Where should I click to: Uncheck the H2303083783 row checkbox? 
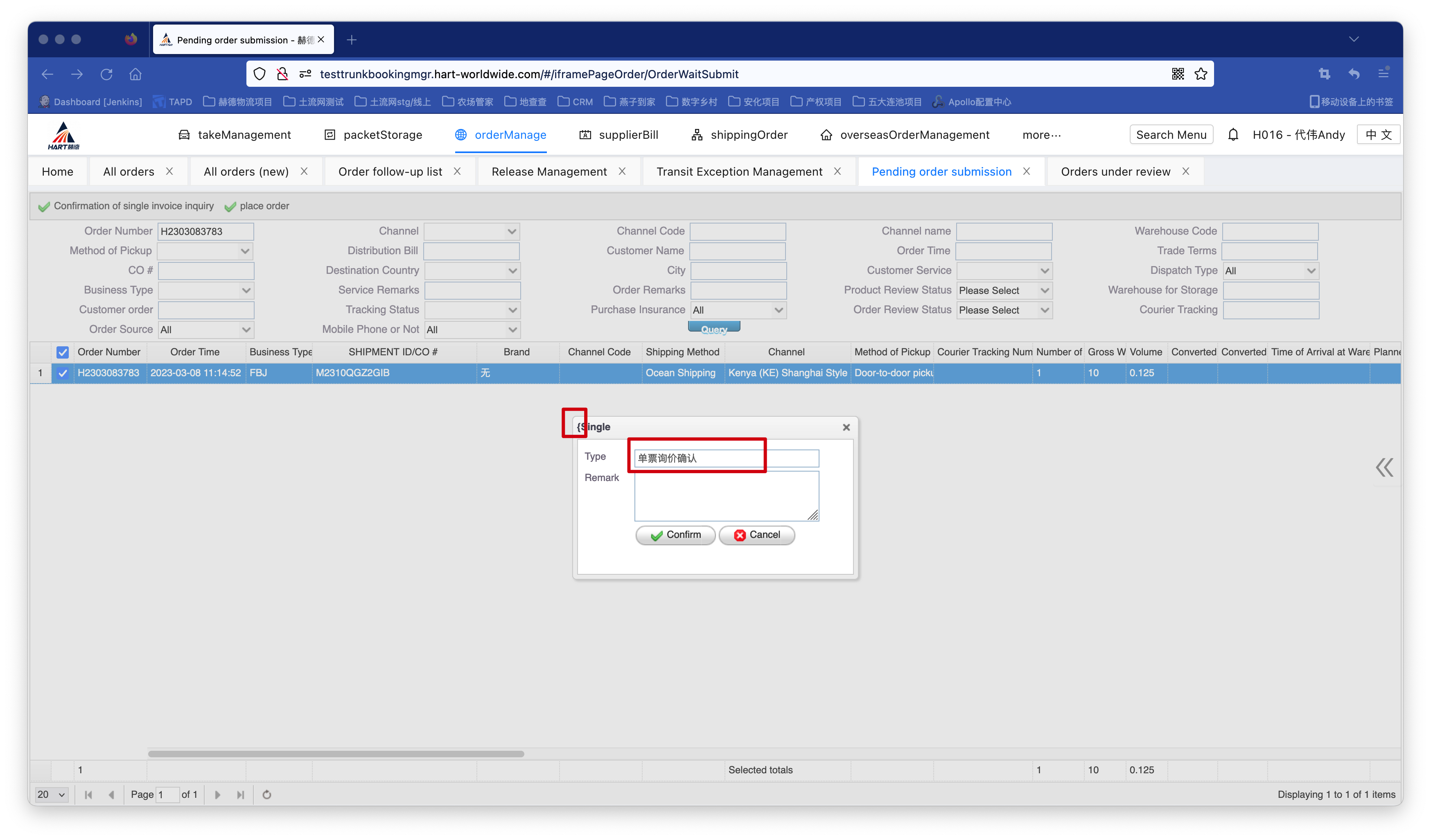pyautogui.click(x=63, y=373)
